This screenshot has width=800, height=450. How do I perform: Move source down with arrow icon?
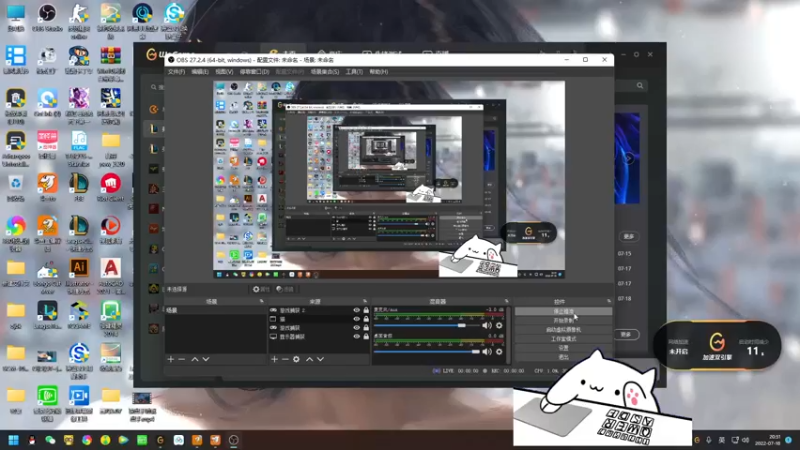pyautogui.click(x=320, y=359)
